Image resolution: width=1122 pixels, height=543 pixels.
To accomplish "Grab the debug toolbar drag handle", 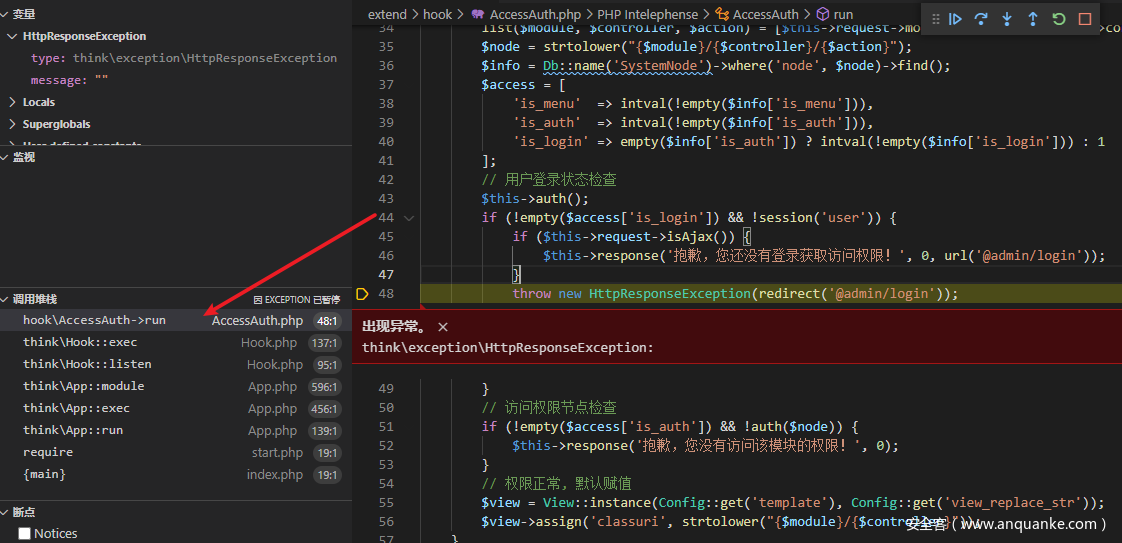I will click(936, 19).
